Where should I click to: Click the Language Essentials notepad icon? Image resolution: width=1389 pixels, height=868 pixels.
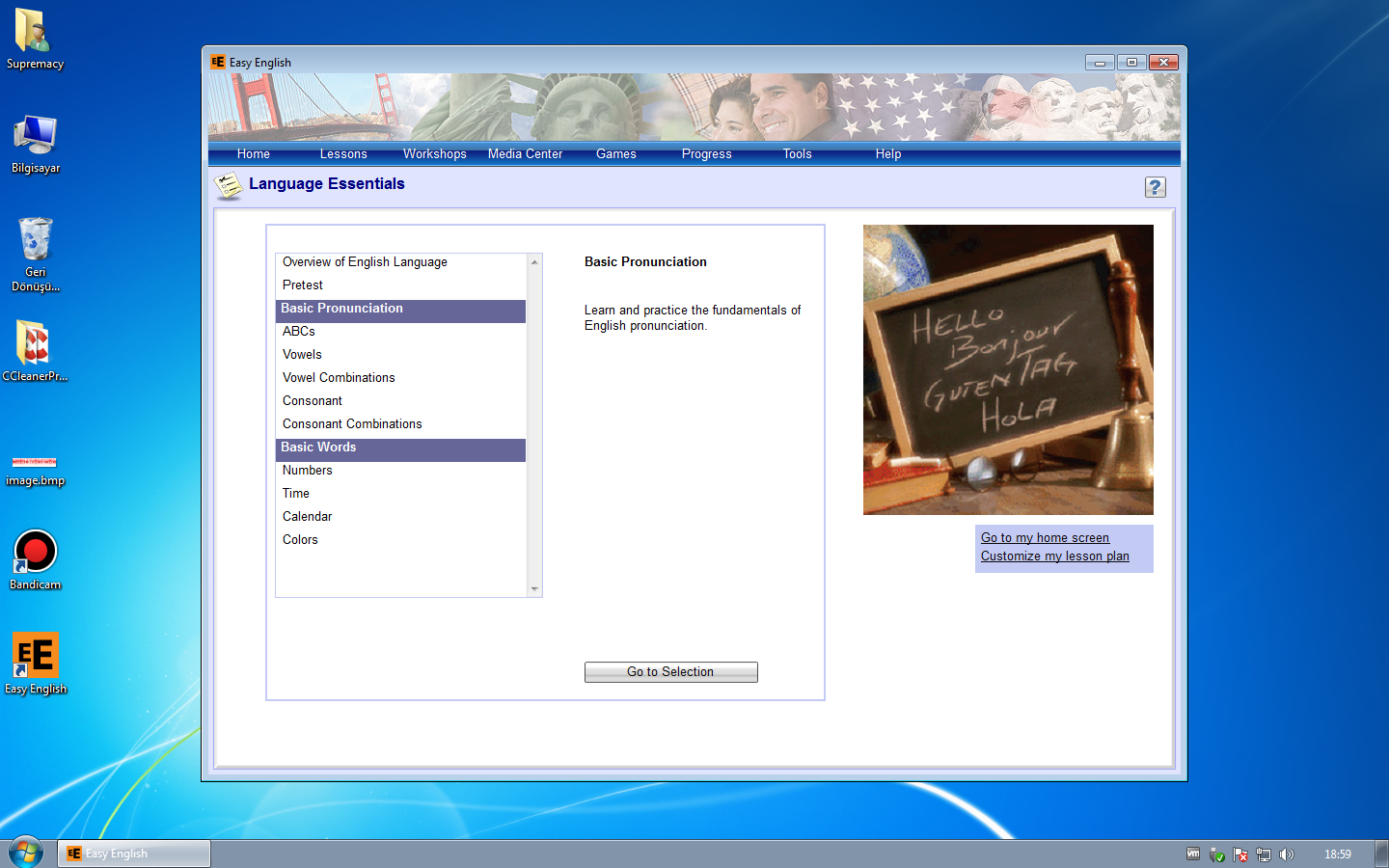229,185
